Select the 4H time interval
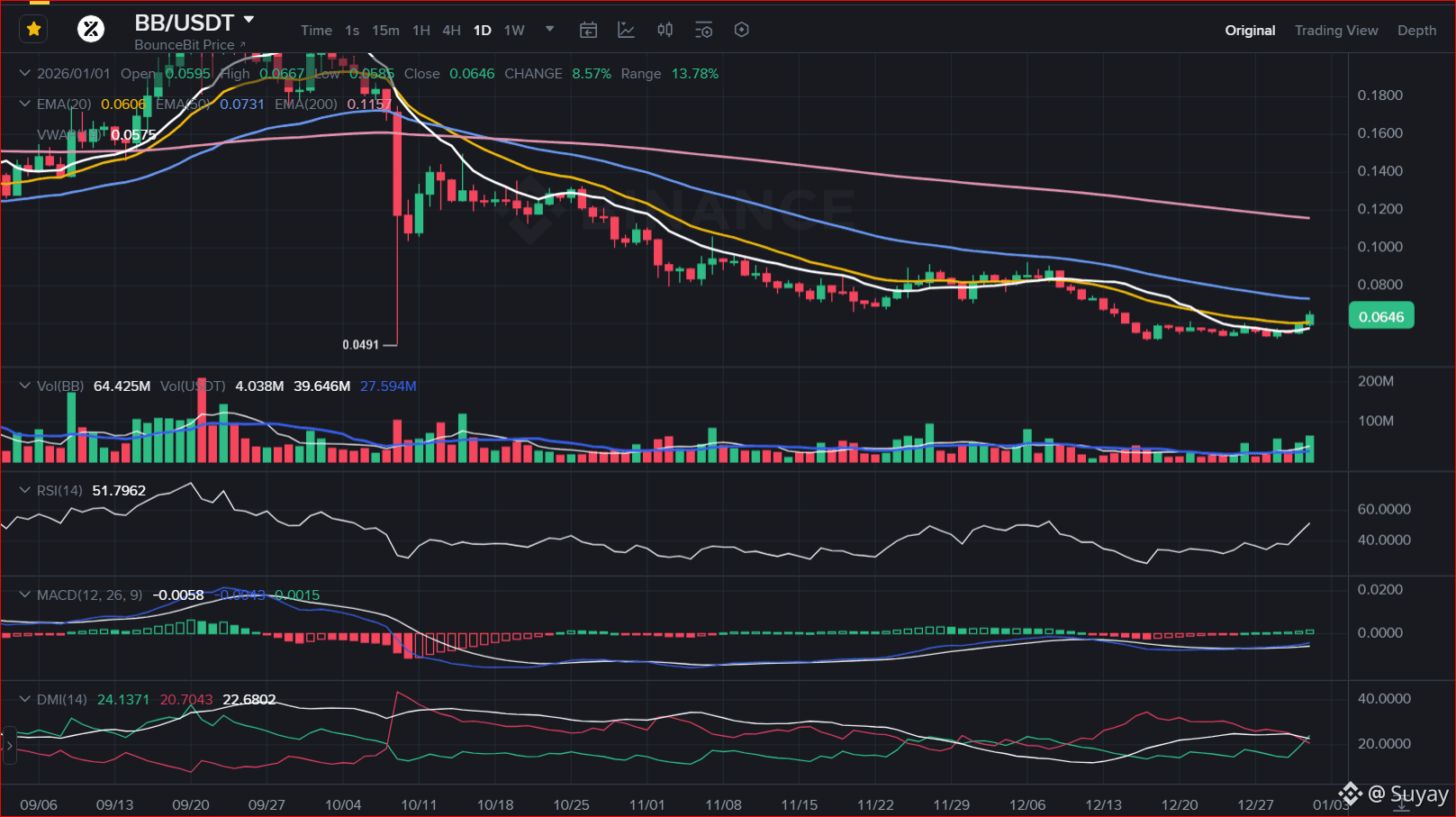 pos(452,30)
